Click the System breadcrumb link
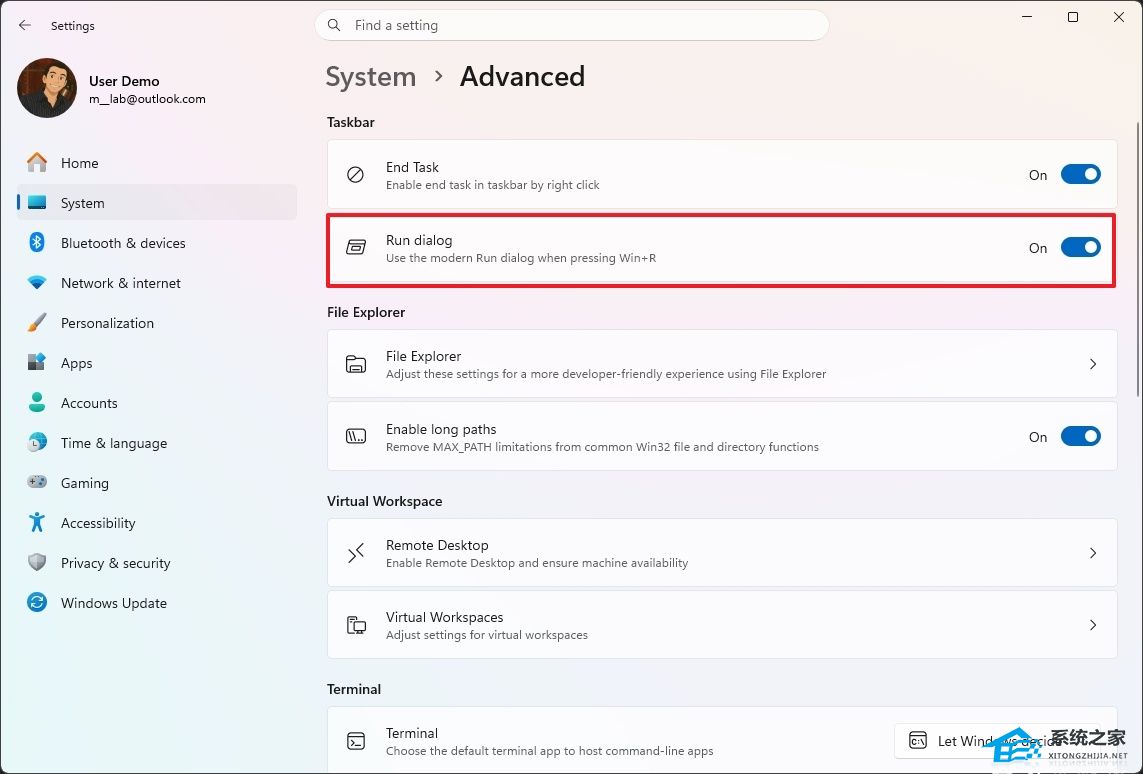This screenshot has height=774, width=1143. click(370, 77)
